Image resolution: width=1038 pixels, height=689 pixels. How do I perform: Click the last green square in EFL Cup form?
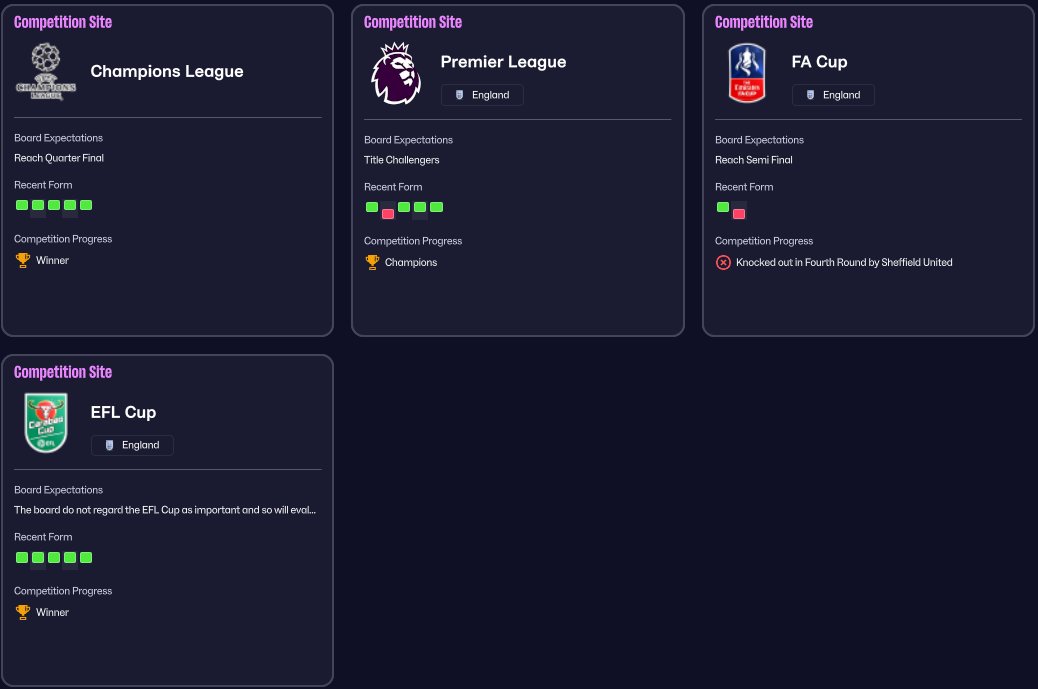click(86, 557)
